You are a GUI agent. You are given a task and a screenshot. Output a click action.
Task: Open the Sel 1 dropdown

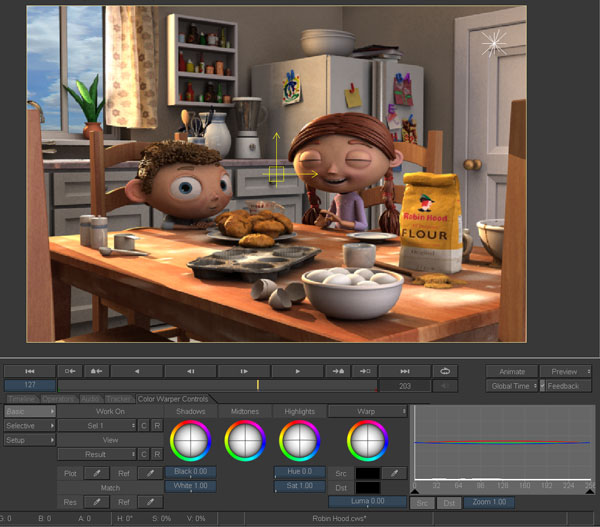[x=97, y=426]
